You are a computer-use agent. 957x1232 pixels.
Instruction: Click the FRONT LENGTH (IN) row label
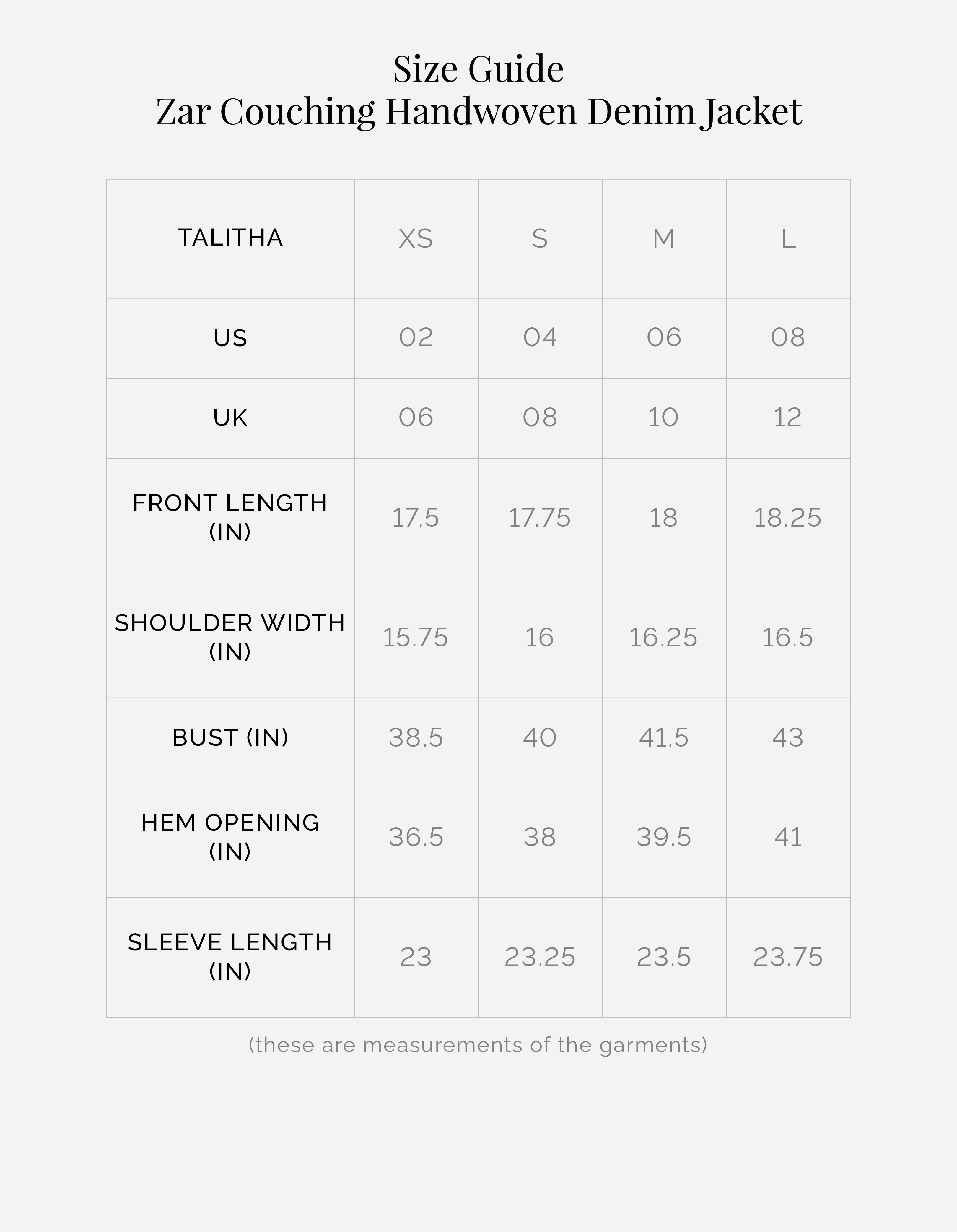tap(230, 517)
